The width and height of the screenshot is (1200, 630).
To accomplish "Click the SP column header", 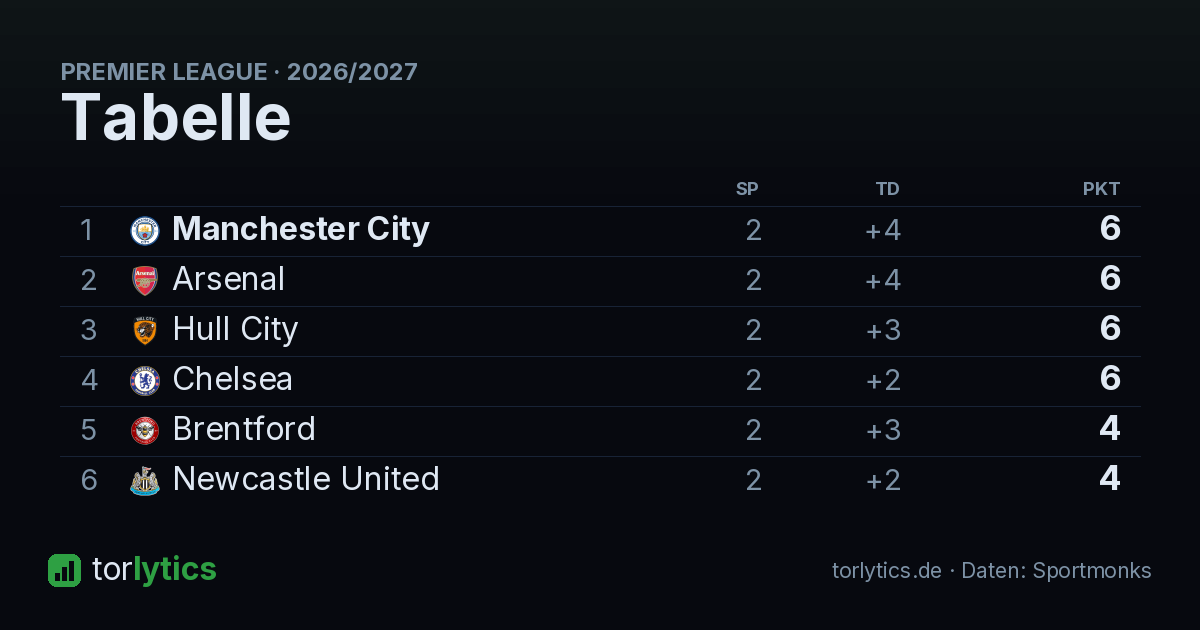I will pyautogui.click(x=747, y=189).
